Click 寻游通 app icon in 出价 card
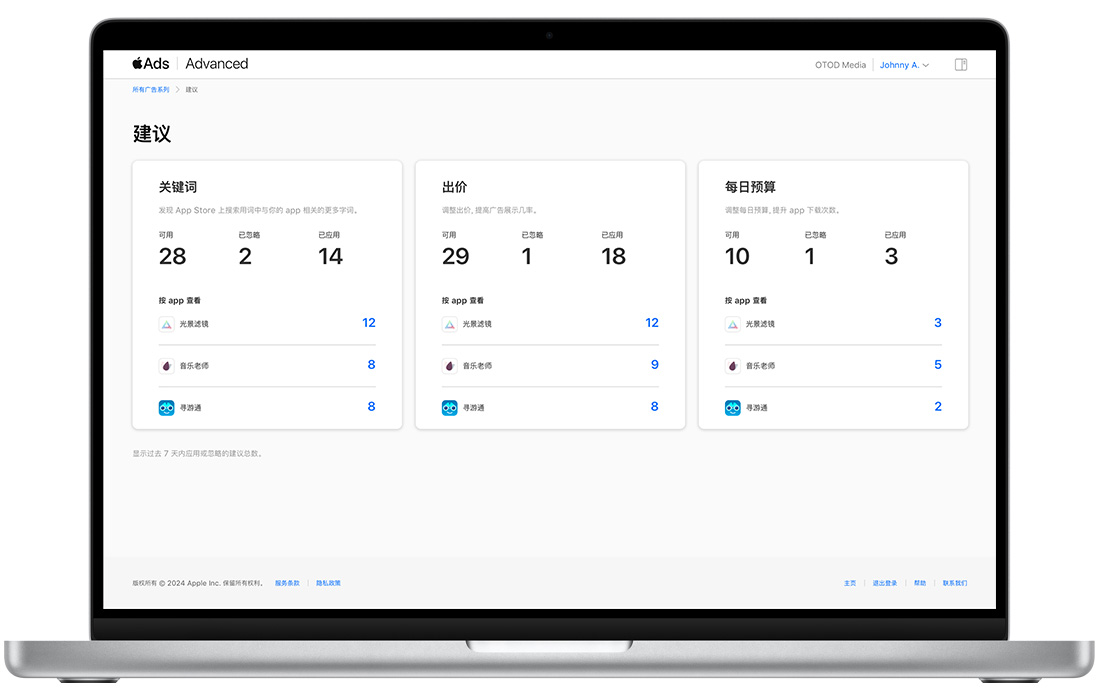 (450, 408)
